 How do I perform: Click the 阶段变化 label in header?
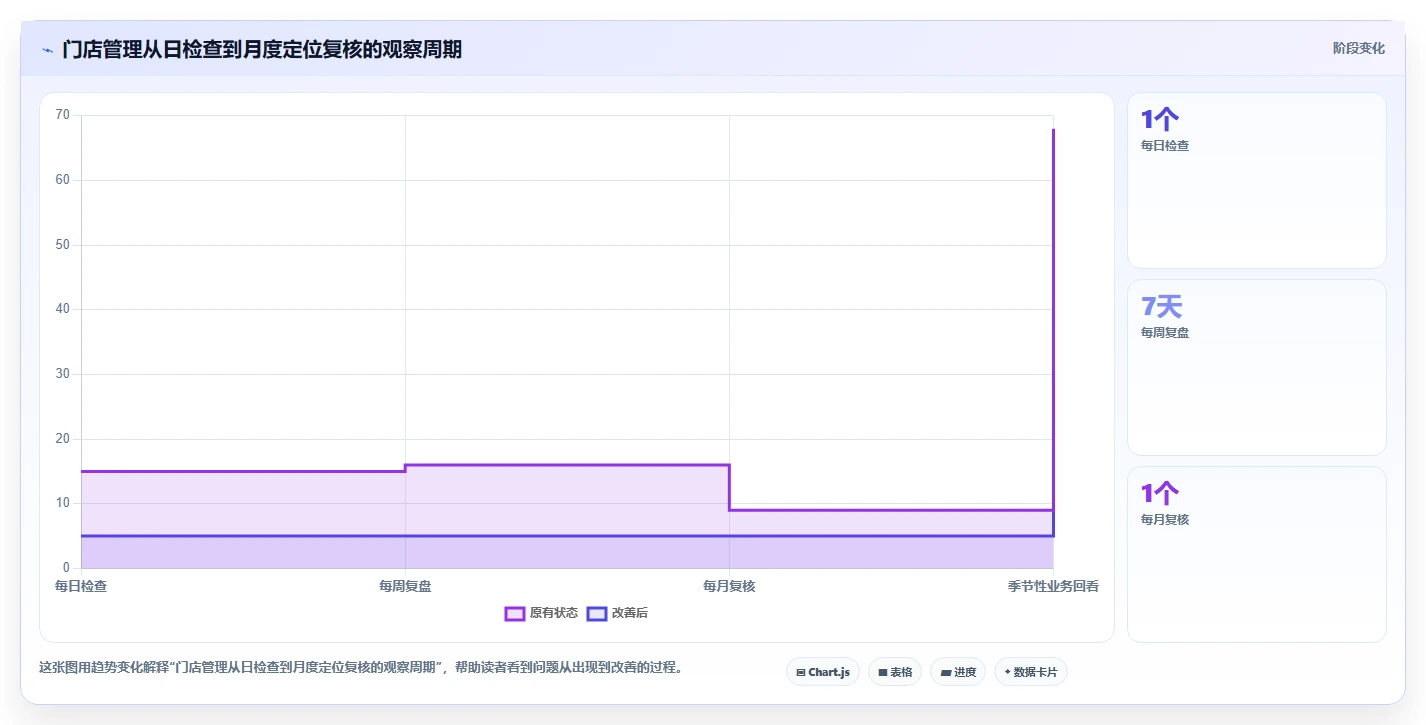point(1359,48)
